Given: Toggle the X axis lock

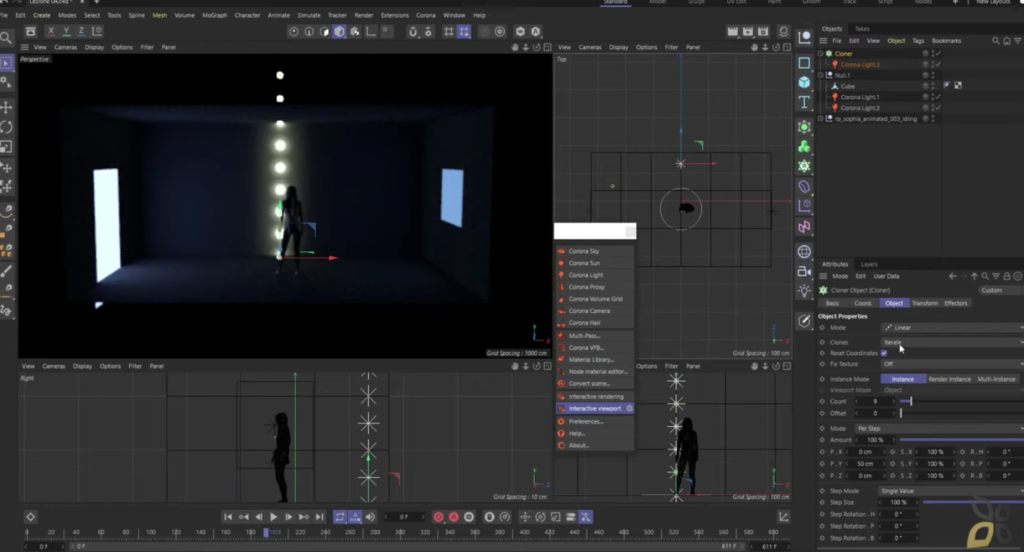Looking at the screenshot, I should 51,31.
